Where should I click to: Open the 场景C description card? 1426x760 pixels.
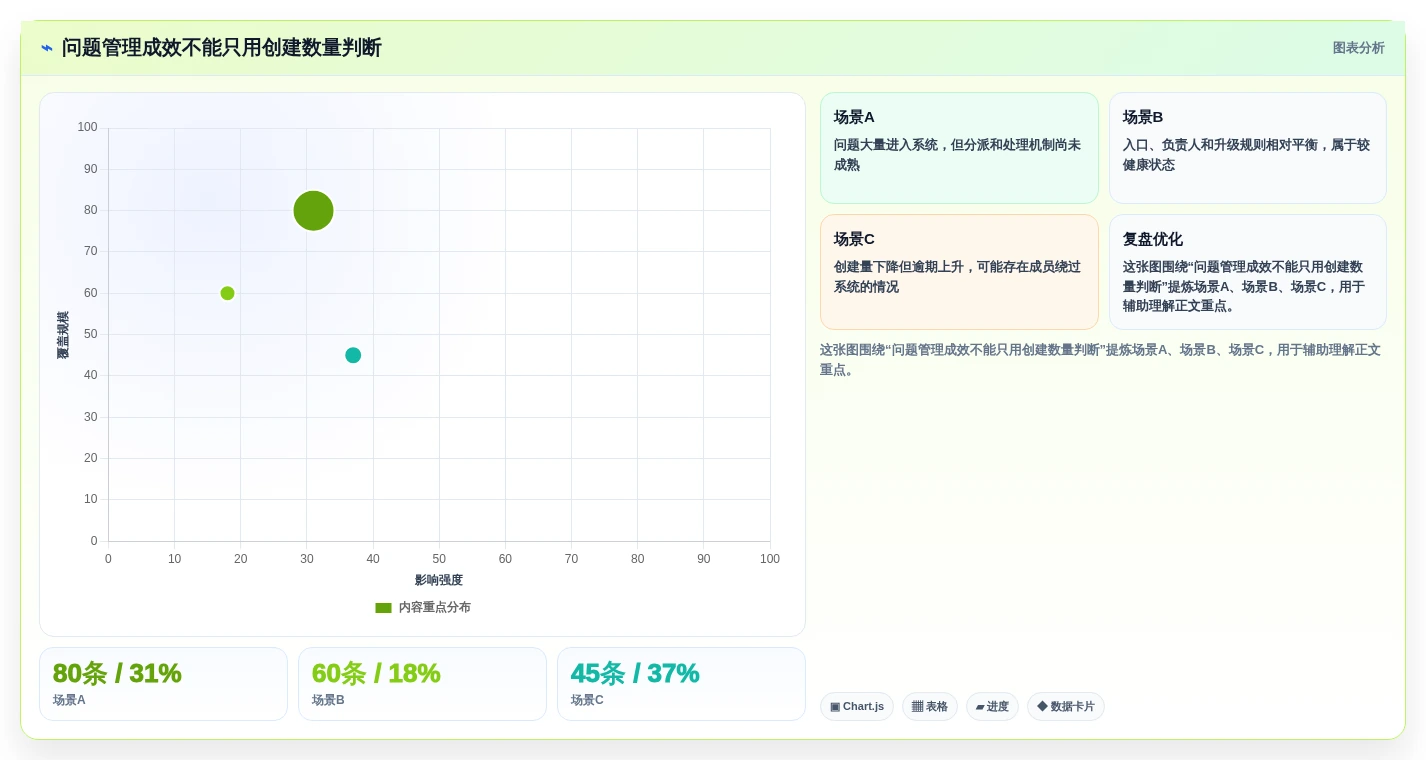(x=959, y=272)
